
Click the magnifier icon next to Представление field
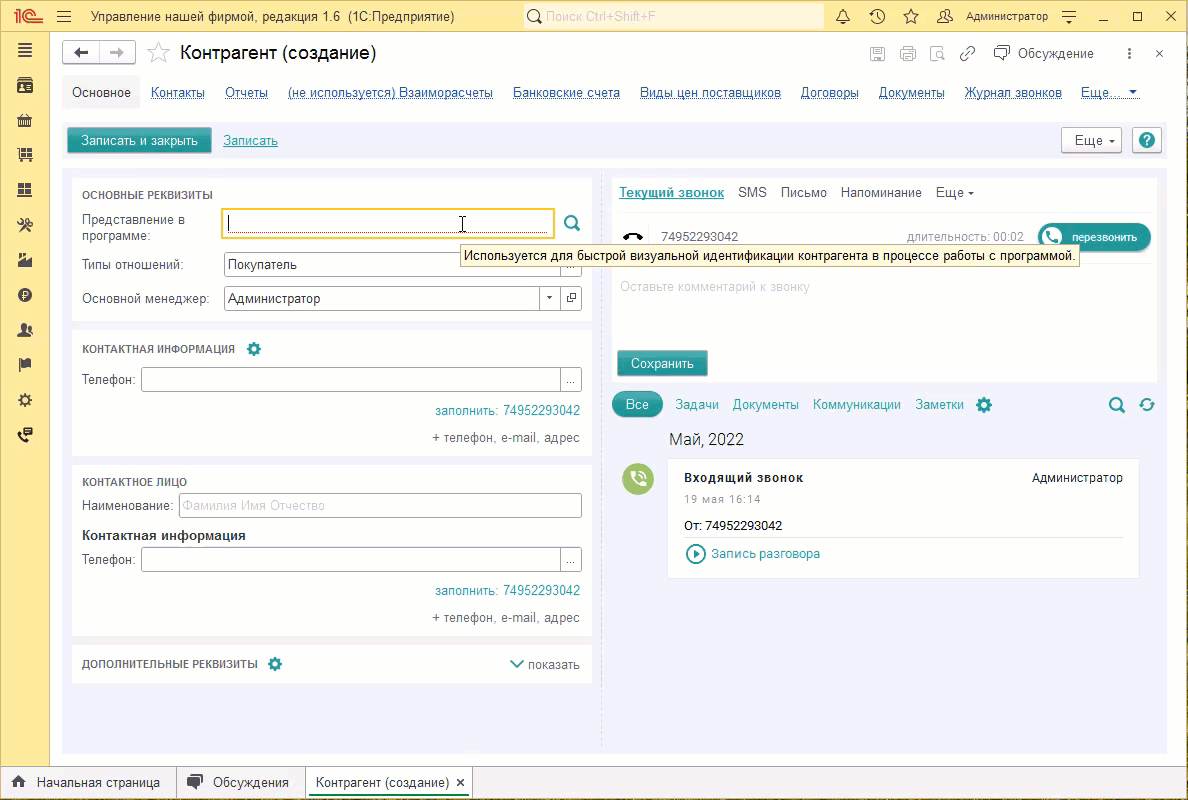pyautogui.click(x=571, y=223)
